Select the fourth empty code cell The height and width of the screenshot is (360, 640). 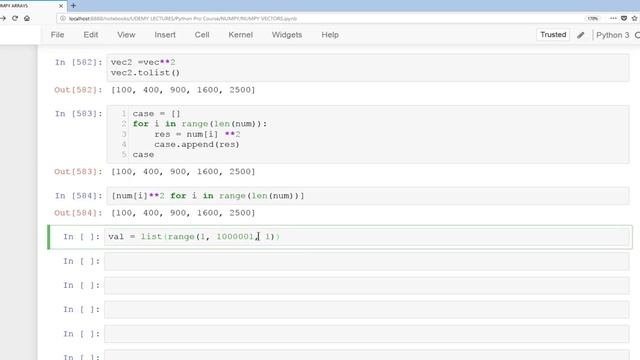366,334
